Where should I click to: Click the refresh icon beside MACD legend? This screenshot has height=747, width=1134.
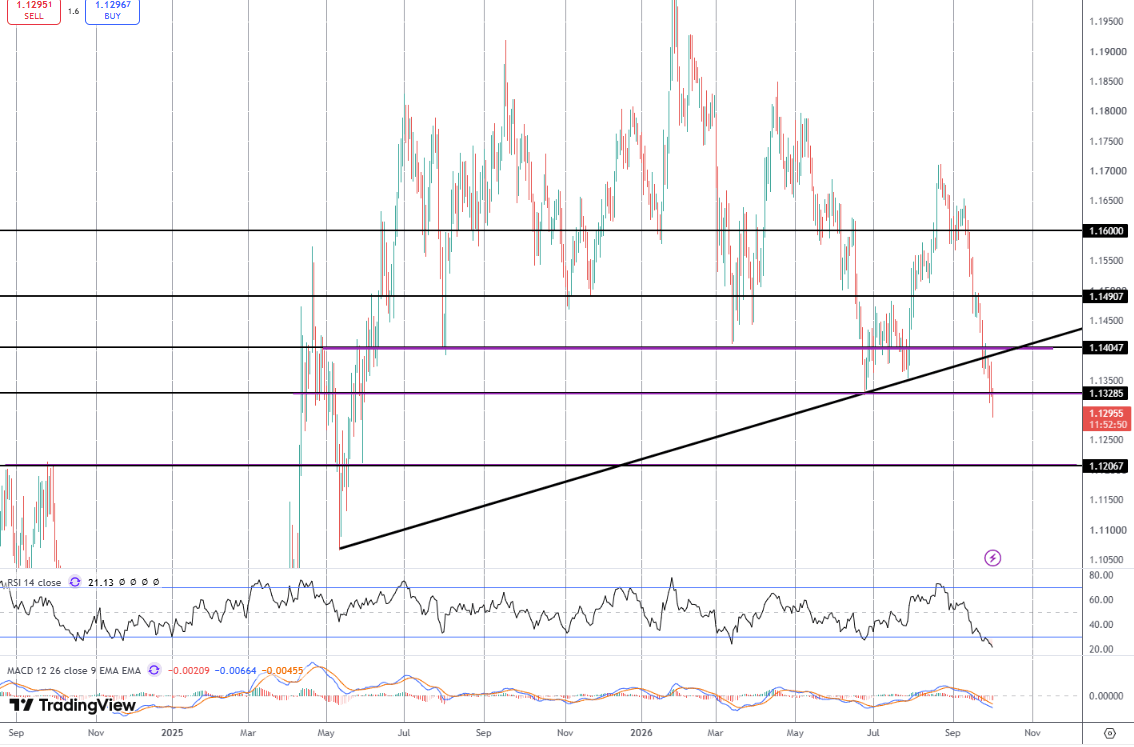click(153, 670)
